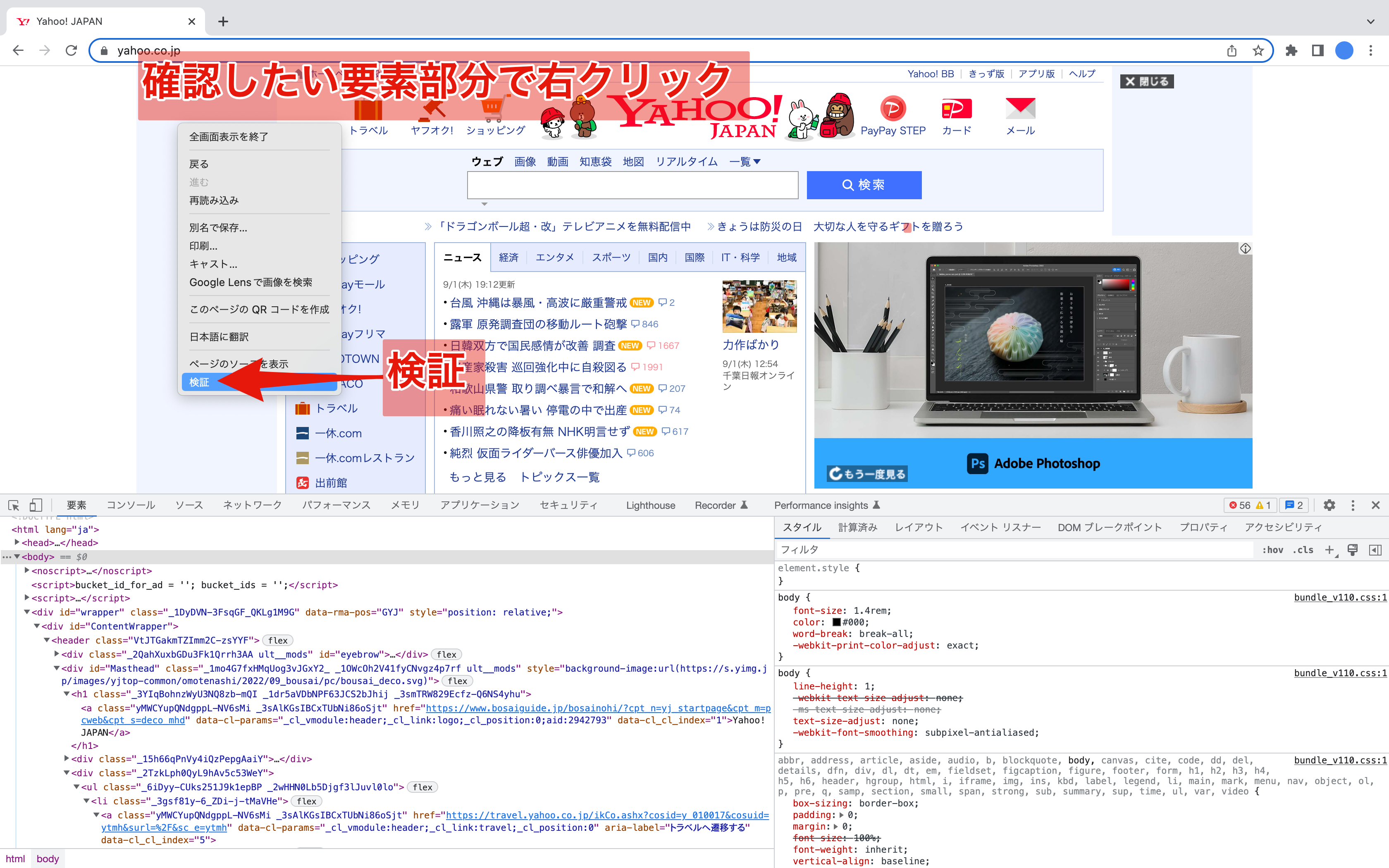The image size is (1389, 868).
Task: Open the tab search chevron
Action: pos(1371,21)
